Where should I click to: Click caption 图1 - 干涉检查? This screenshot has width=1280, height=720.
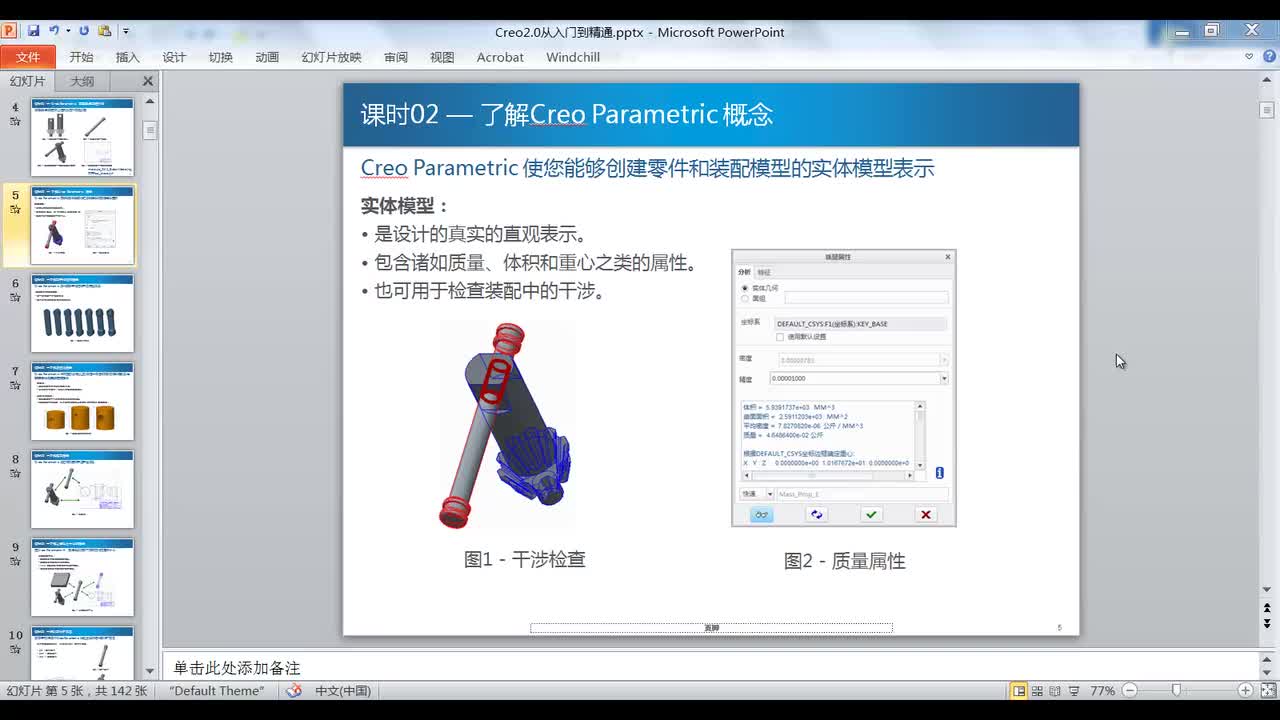point(525,560)
